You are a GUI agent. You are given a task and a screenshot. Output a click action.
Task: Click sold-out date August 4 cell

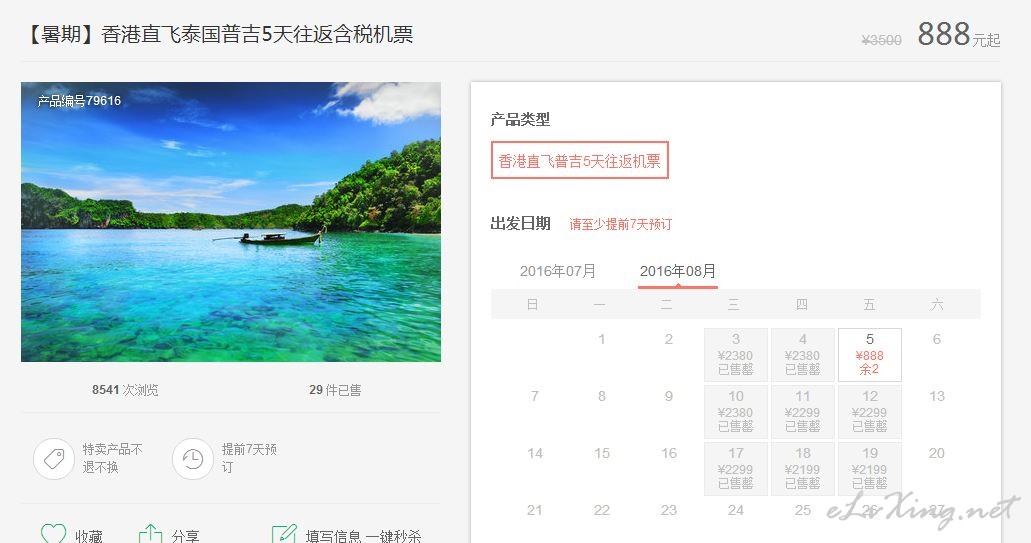click(x=803, y=355)
